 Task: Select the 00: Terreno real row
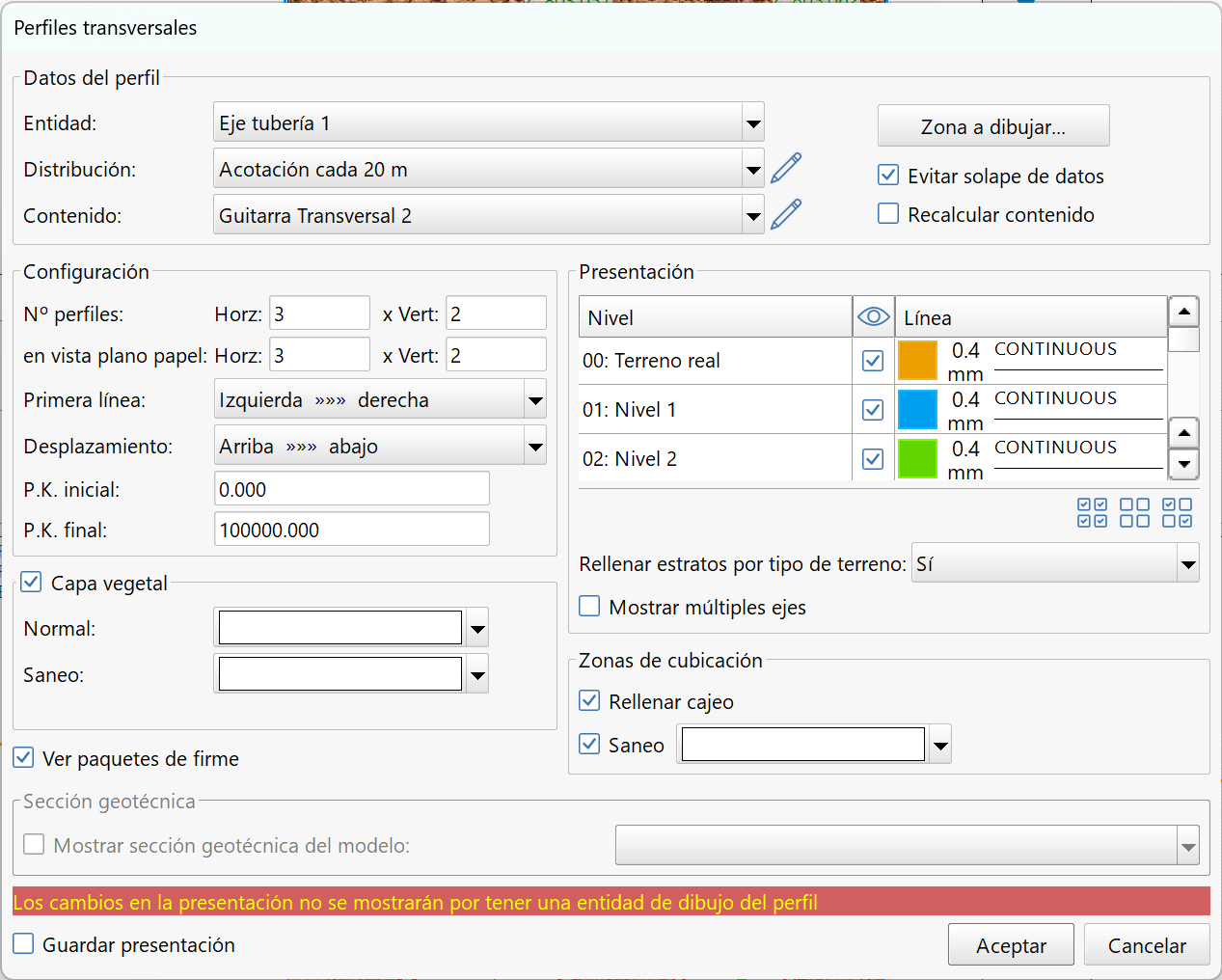(x=714, y=361)
